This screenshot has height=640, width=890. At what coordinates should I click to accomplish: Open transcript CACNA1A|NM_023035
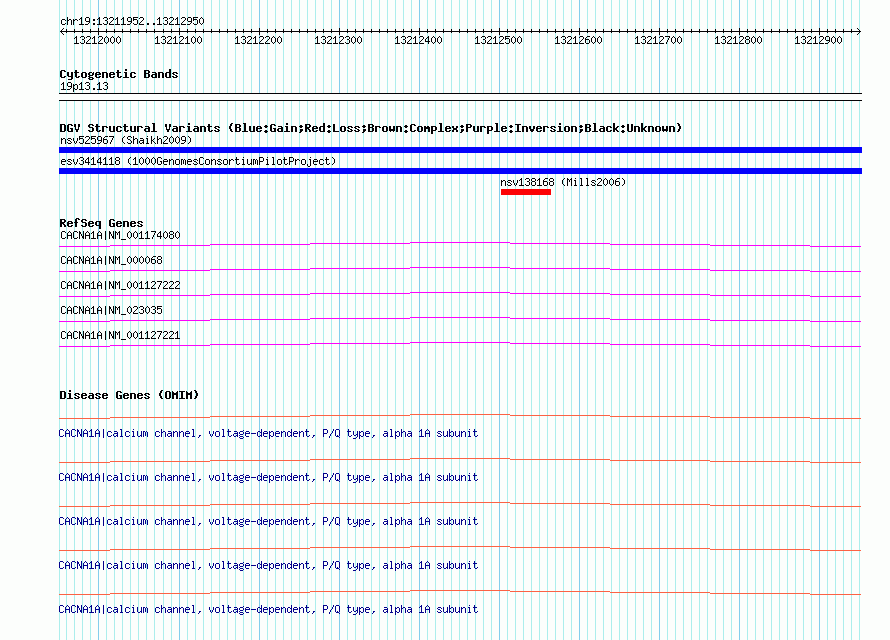point(111,310)
